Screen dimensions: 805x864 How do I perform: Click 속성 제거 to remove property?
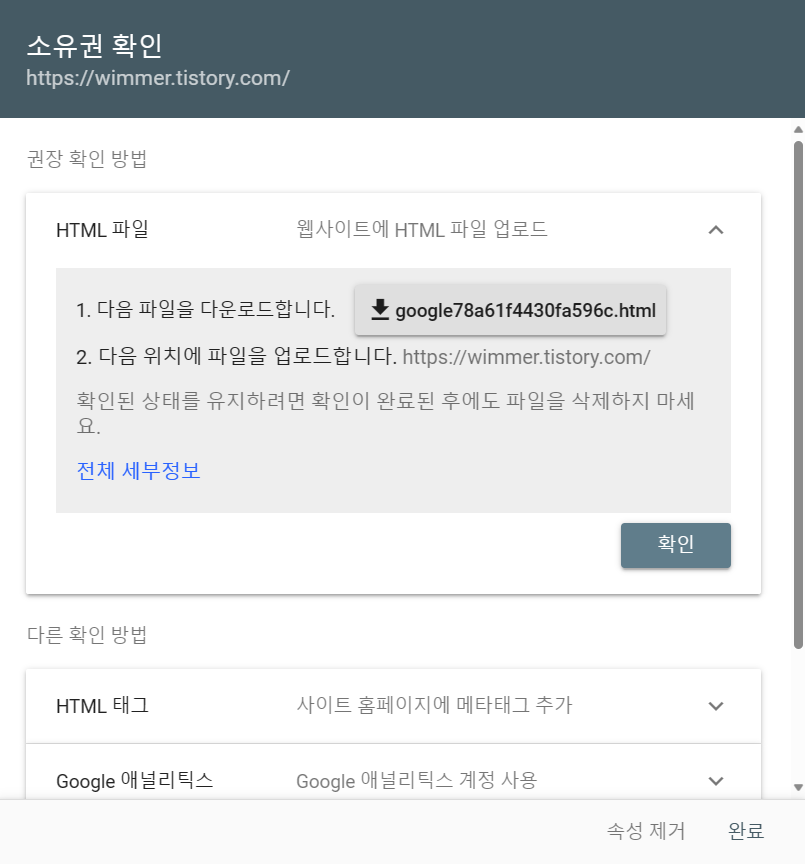[646, 830]
